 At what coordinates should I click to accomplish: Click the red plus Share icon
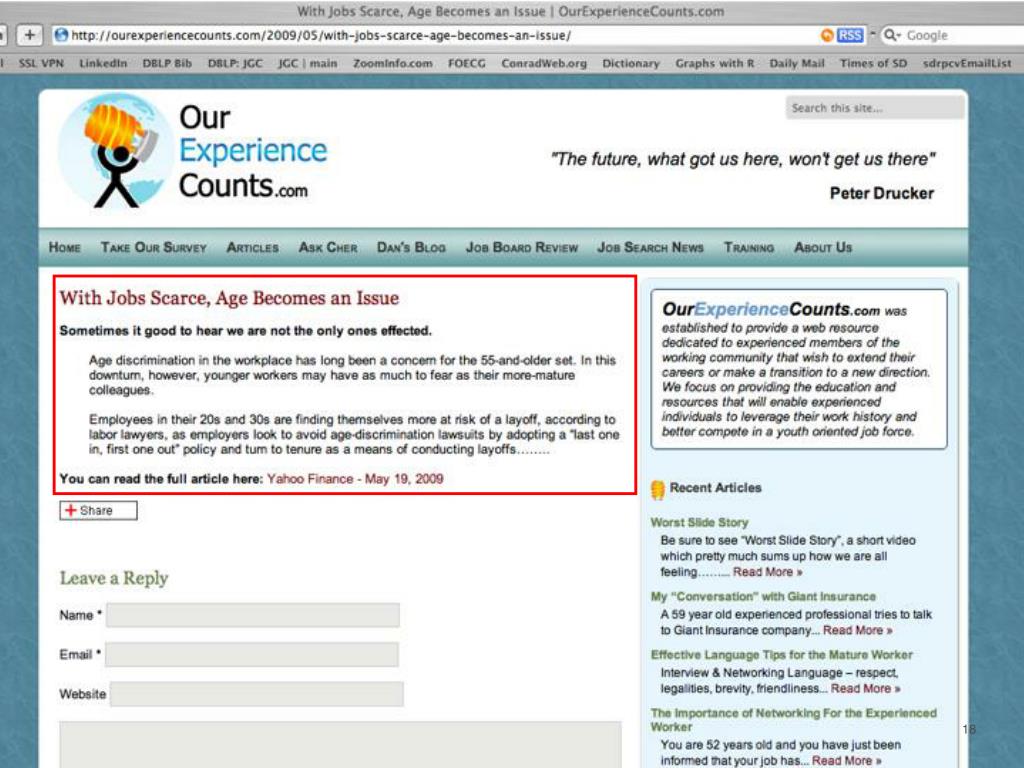pos(71,510)
